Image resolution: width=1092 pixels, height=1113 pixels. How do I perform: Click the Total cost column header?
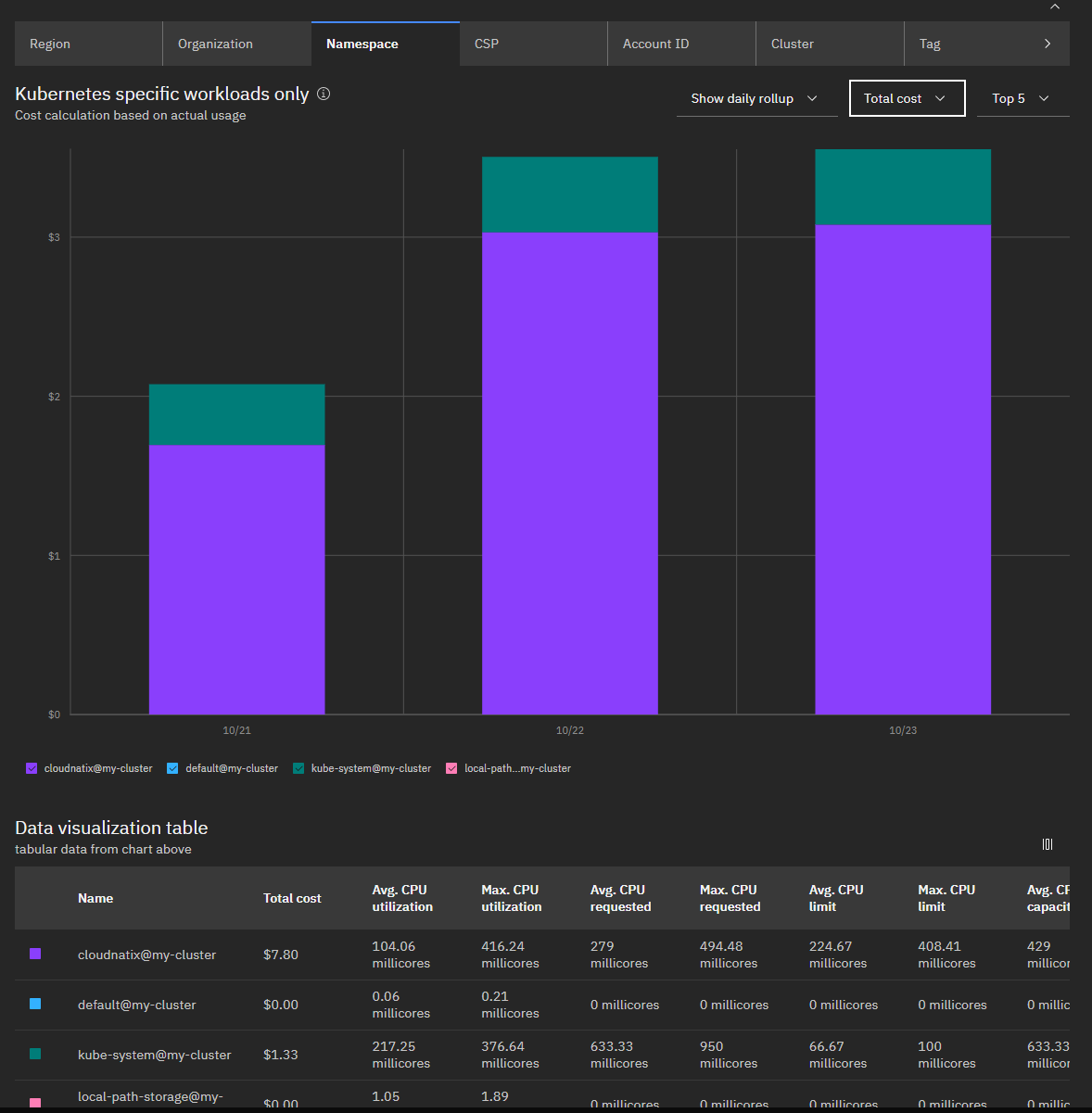[292, 898]
